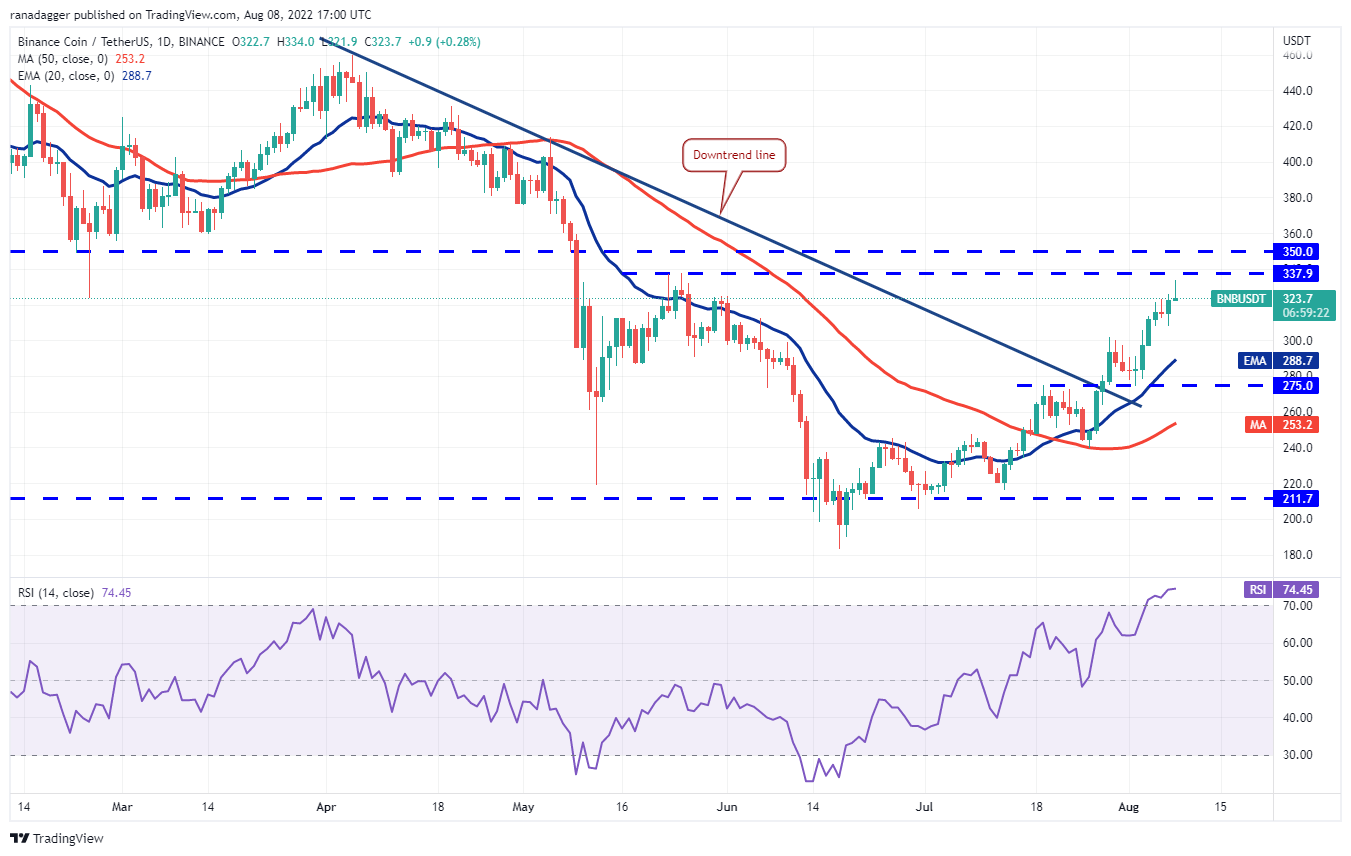Click the 'Downtrend line' callout label
Image resolution: width=1351 pixels, height=856 pixels.
[x=735, y=155]
